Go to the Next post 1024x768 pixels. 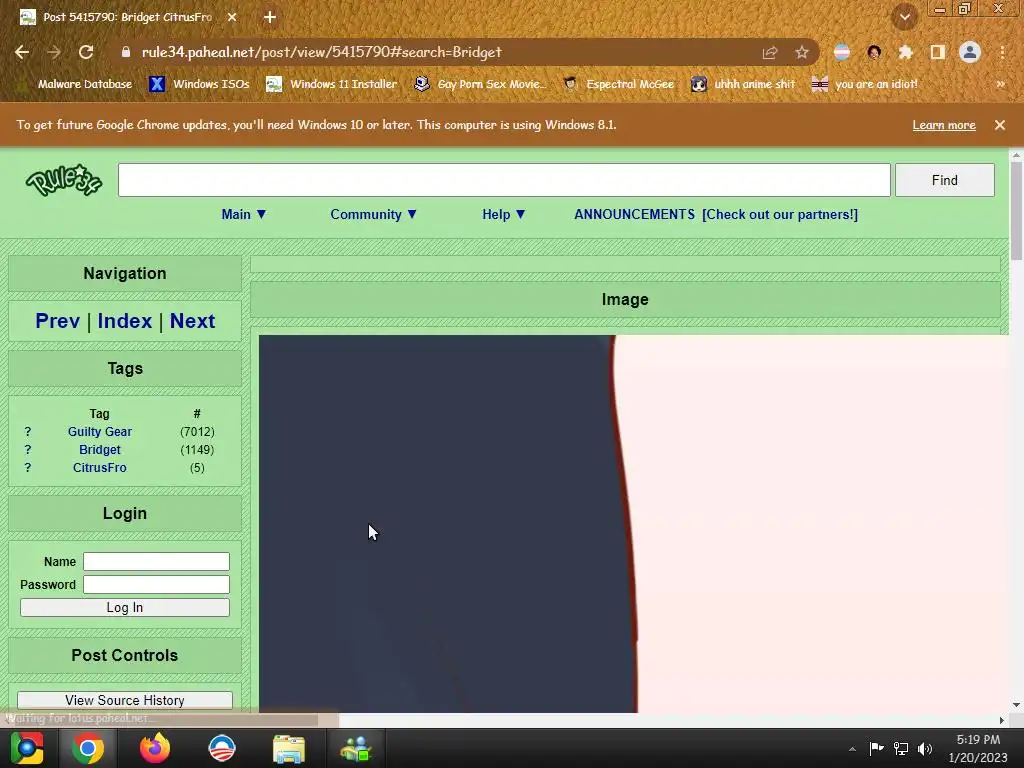pyautogui.click(x=192, y=321)
